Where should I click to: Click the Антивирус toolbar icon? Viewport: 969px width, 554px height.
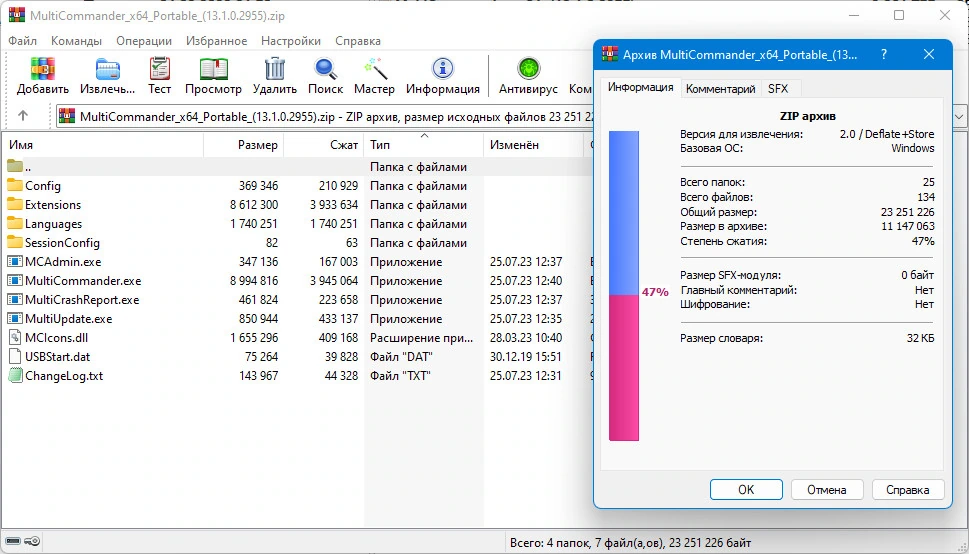(528, 69)
